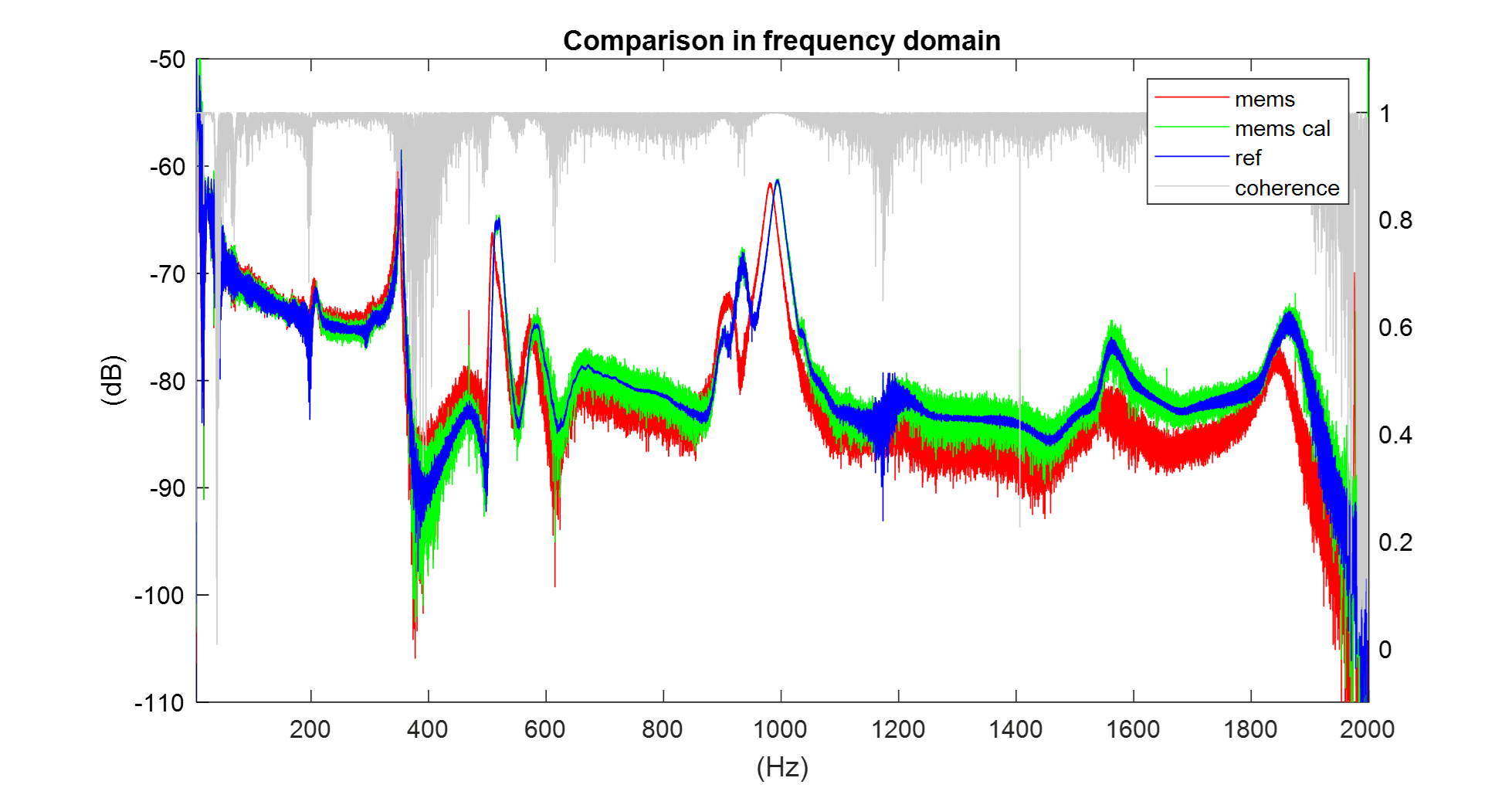Image resolution: width=1512 pixels, height=788 pixels.
Task: Select the 800 tick label on x-axis
Action: [663, 729]
